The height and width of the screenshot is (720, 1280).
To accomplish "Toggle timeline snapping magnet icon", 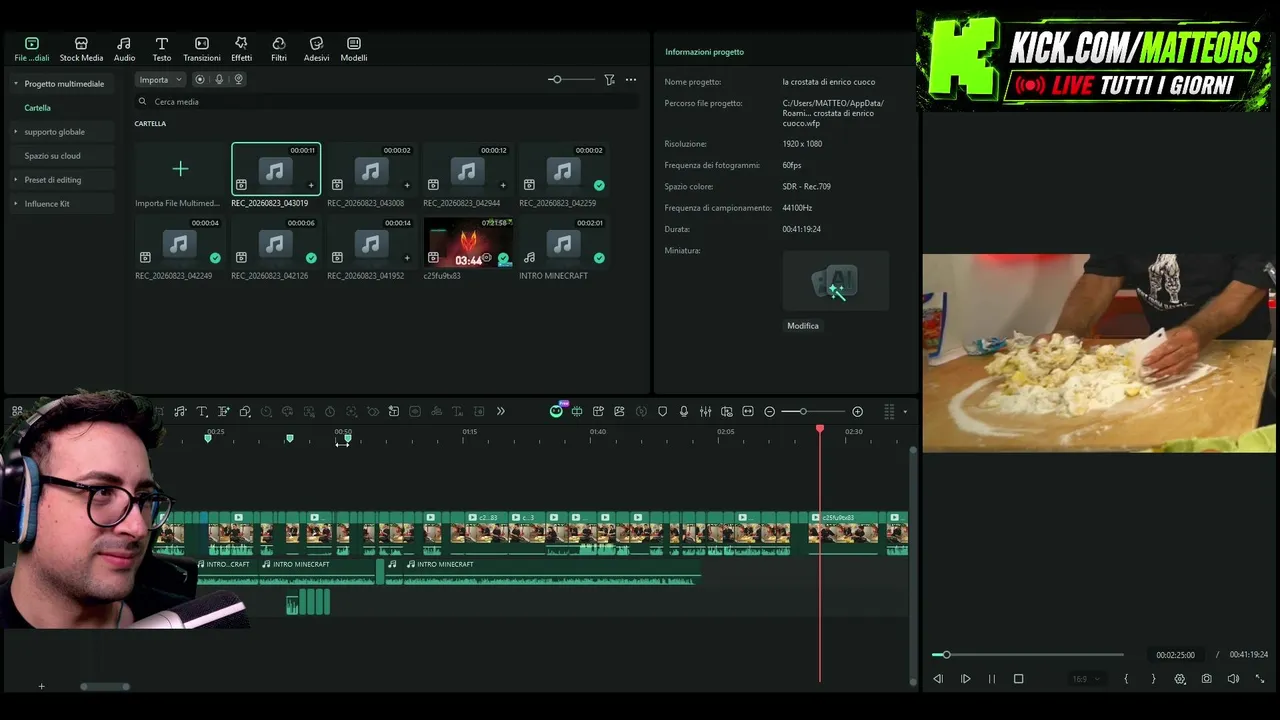I will tap(577, 412).
